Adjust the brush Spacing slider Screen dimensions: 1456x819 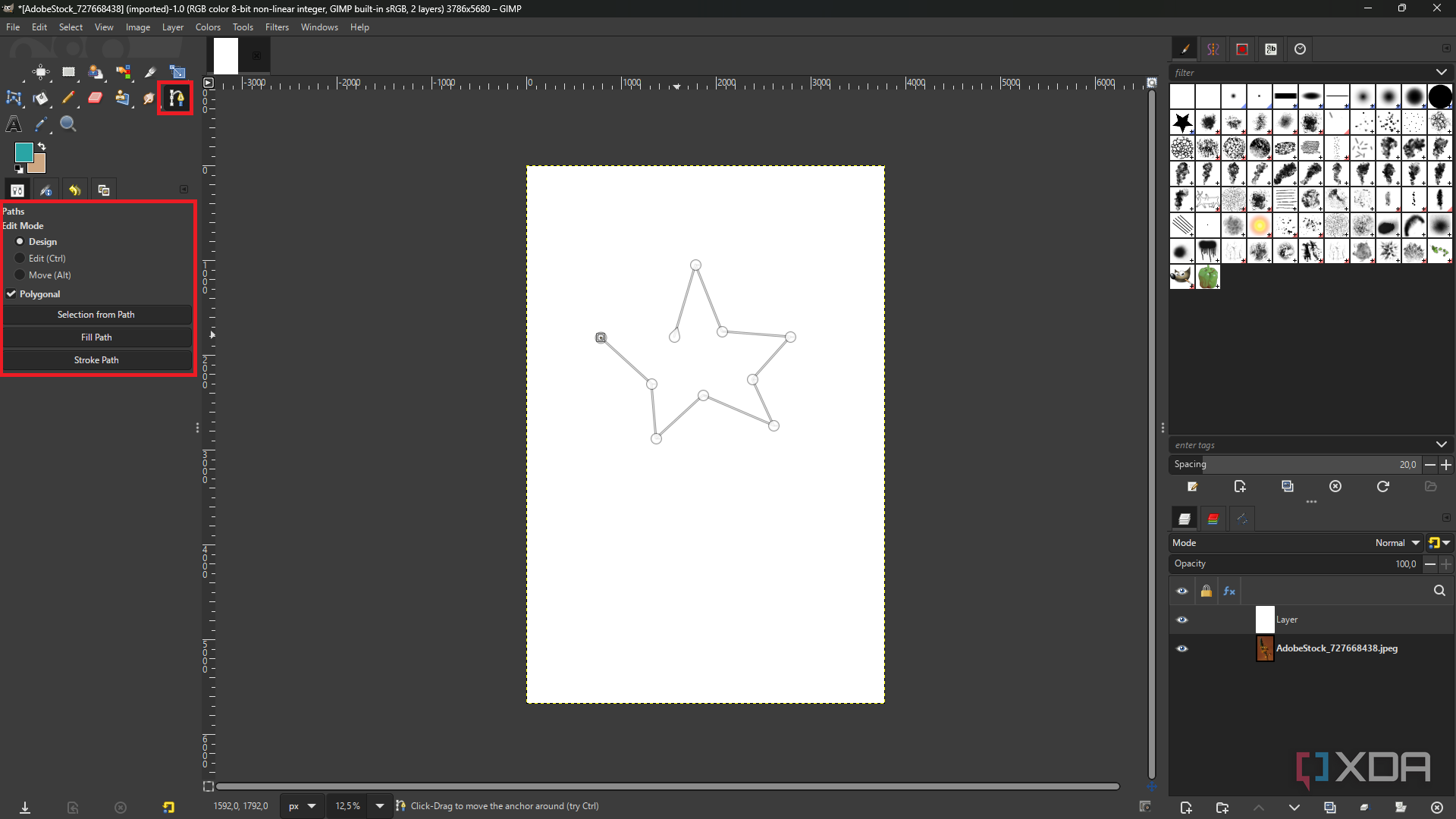[x=1294, y=464]
